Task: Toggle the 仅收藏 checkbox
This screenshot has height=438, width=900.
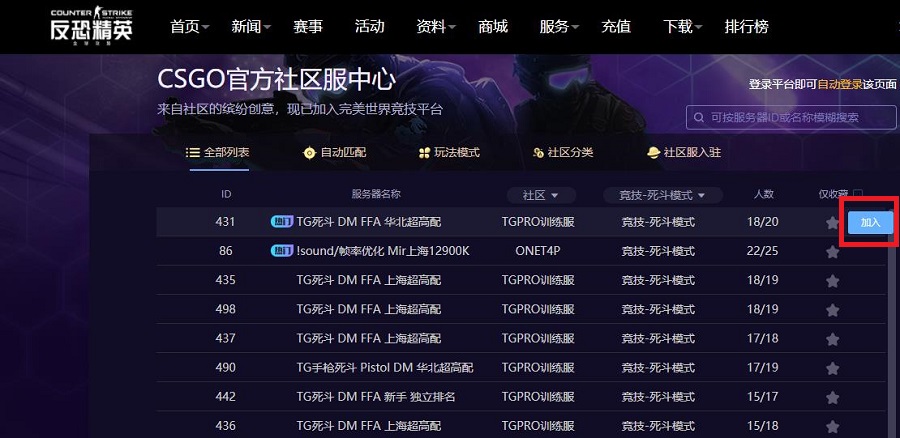Action: tap(858, 194)
